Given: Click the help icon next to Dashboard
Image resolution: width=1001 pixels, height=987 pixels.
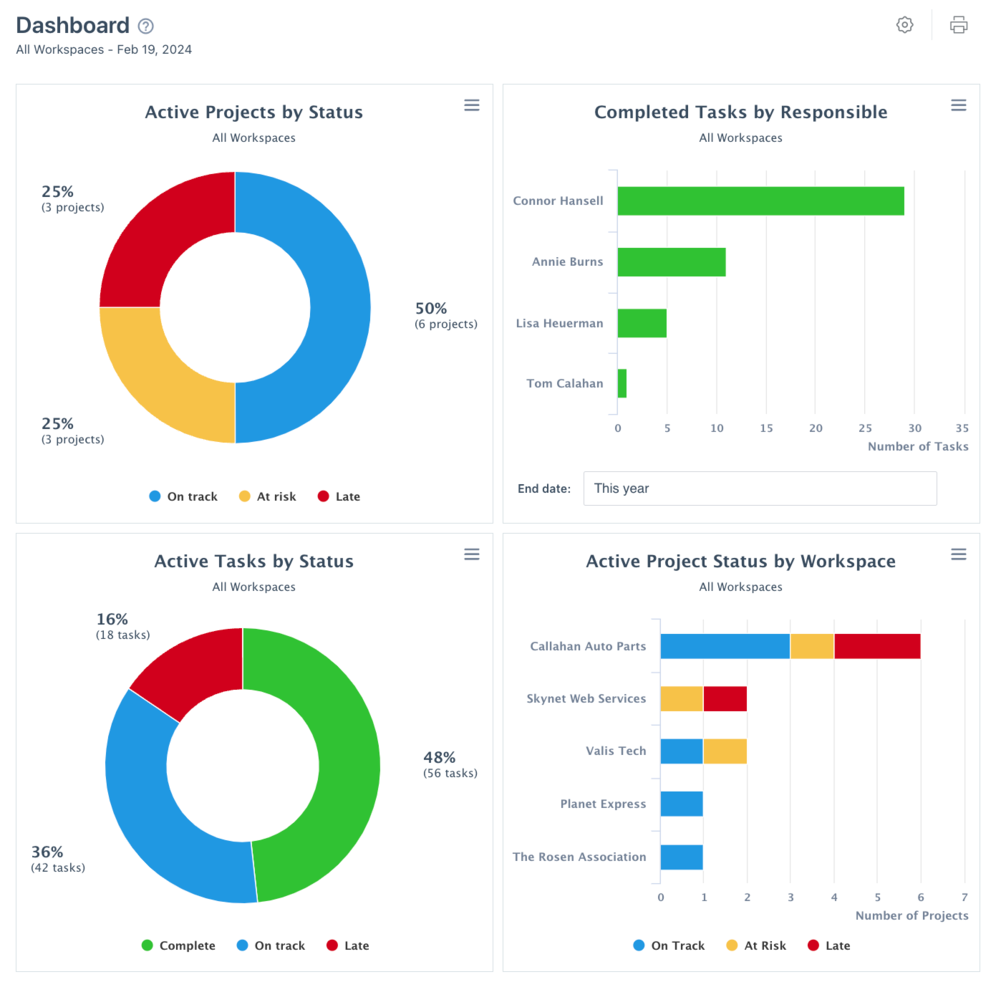Looking at the screenshot, I should (x=146, y=26).
